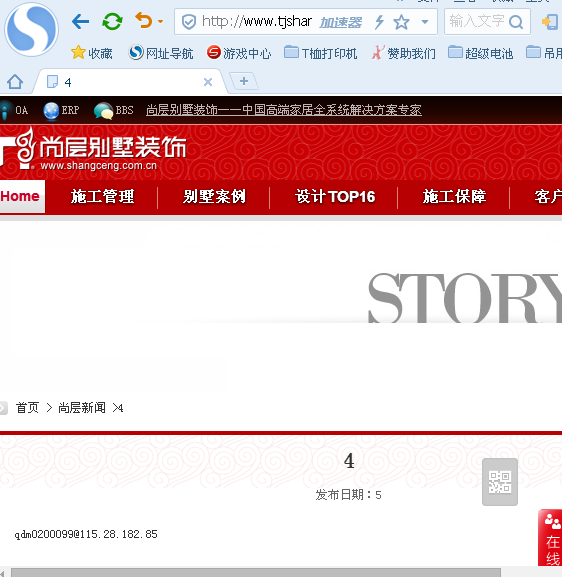This screenshot has width=562, height=577.
Task: Open the dropdown beside the undo arrow
Action: tap(160, 21)
